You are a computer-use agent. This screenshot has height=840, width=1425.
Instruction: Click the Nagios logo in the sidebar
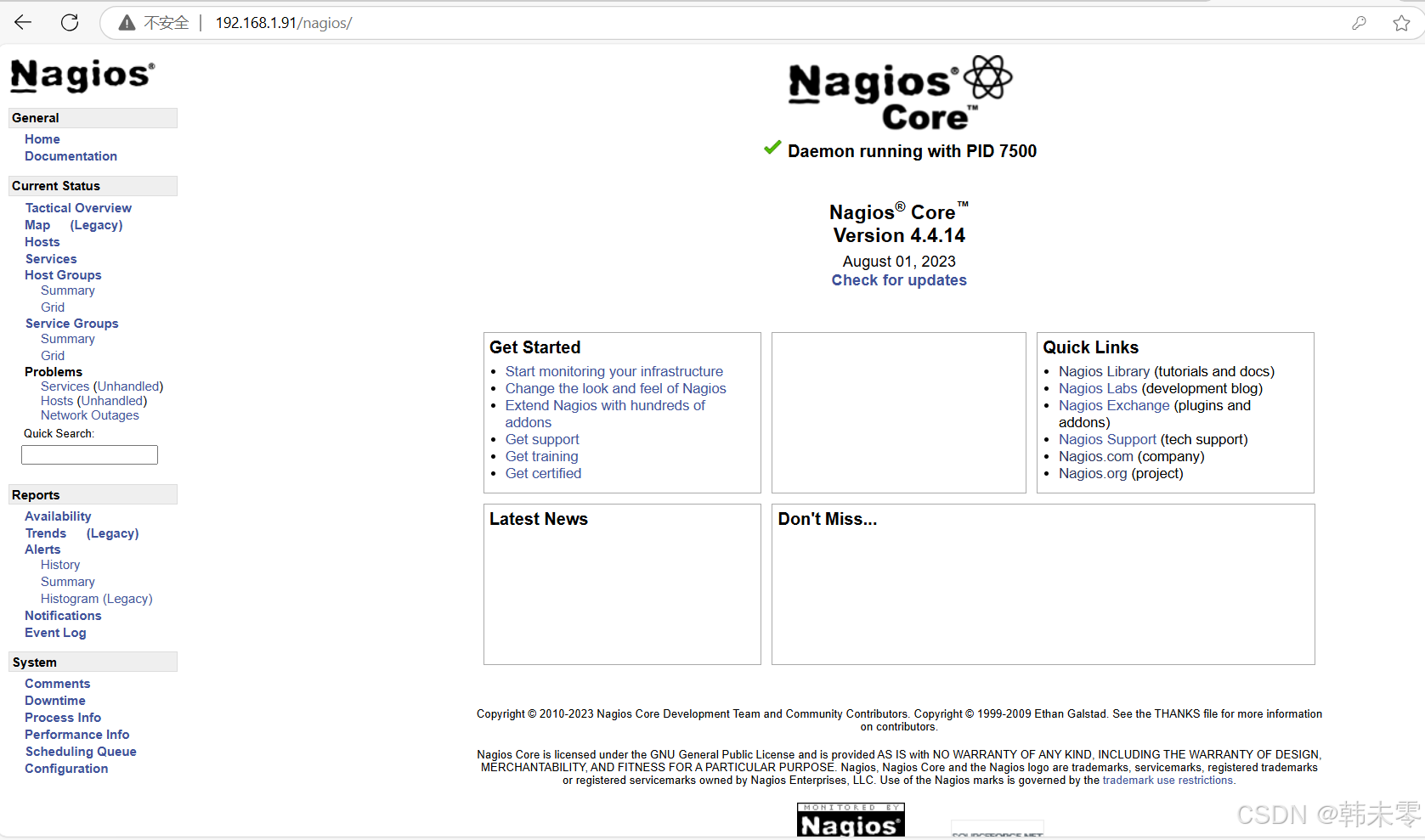pyautogui.click(x=82, y=76)
